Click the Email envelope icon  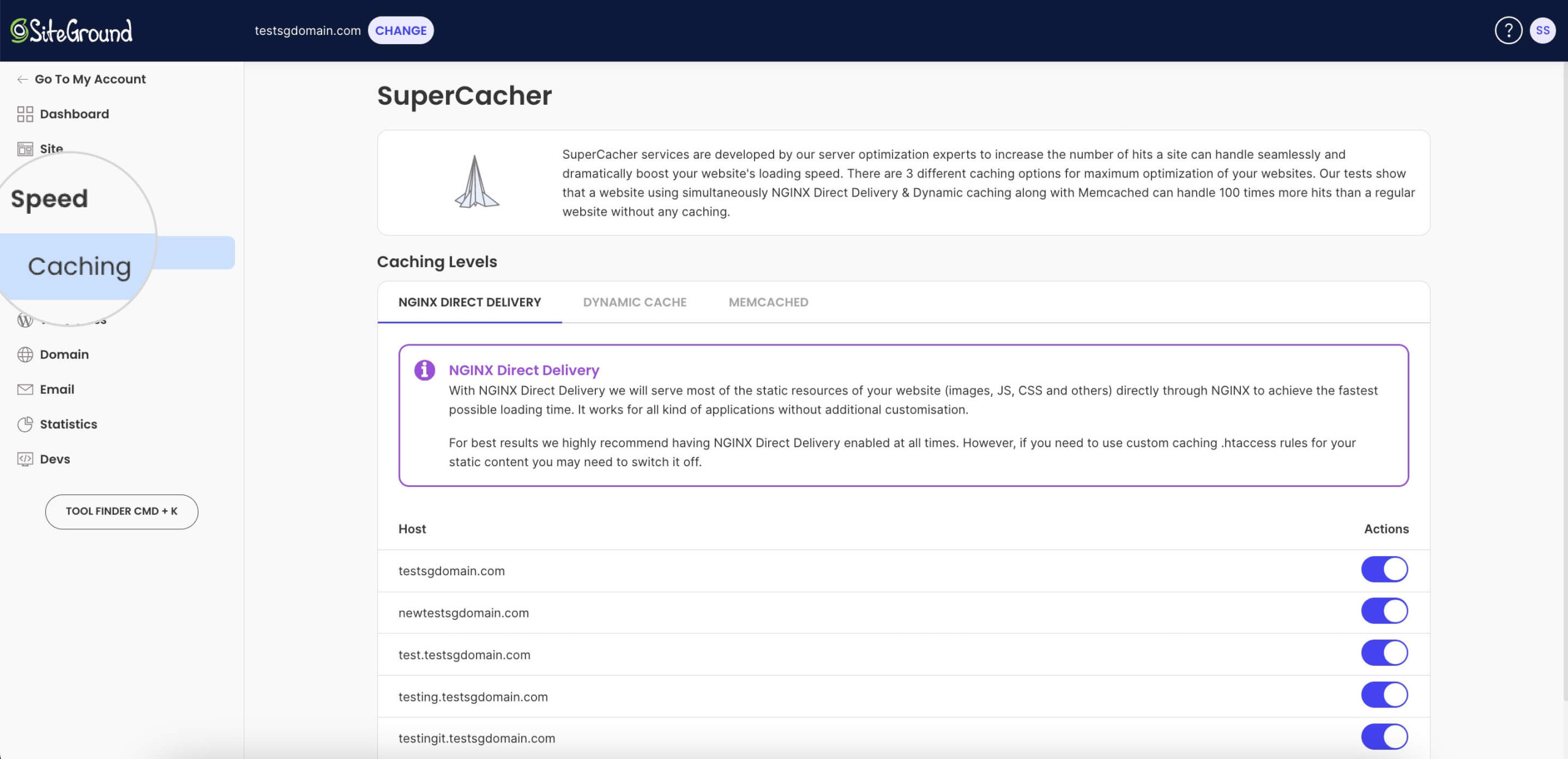pyautogui.click(x=25, y=390)
